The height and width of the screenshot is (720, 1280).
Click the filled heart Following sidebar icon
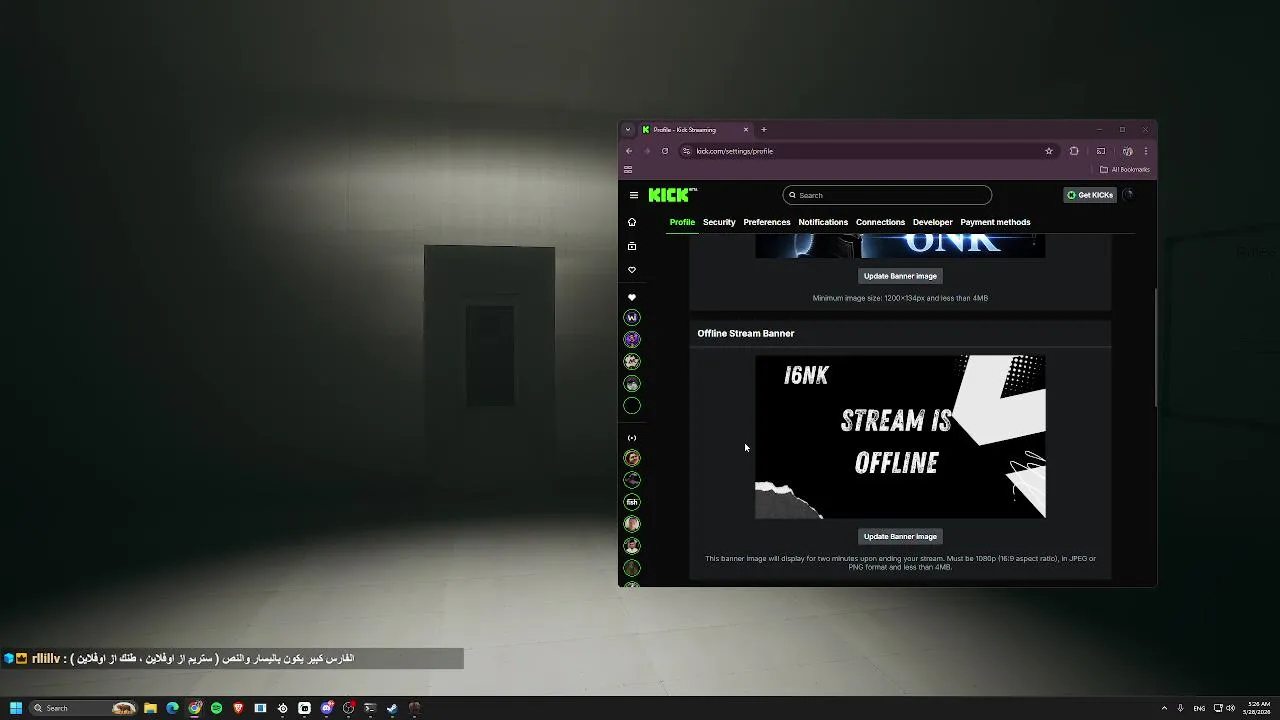631,297
